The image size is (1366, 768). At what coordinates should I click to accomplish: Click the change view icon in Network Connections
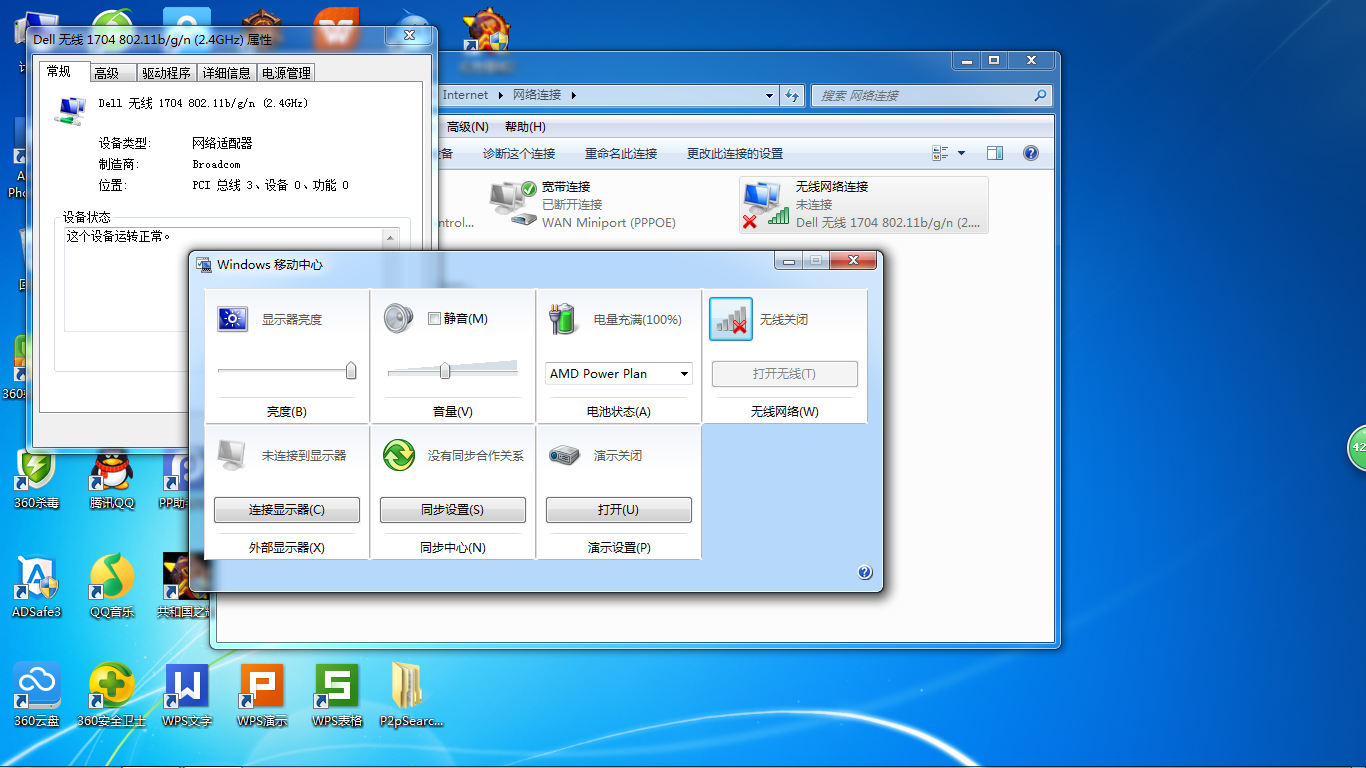[940, 153]
